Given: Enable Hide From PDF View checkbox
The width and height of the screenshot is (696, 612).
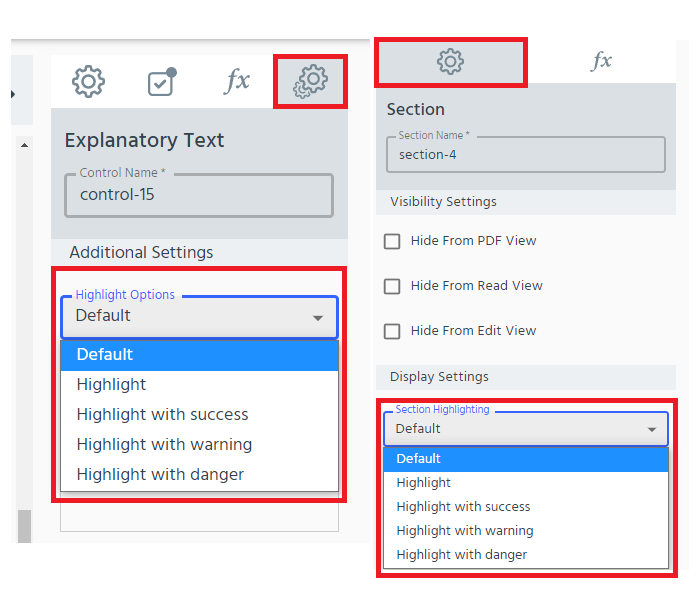Looking at the screenshot, I should 392,241.
